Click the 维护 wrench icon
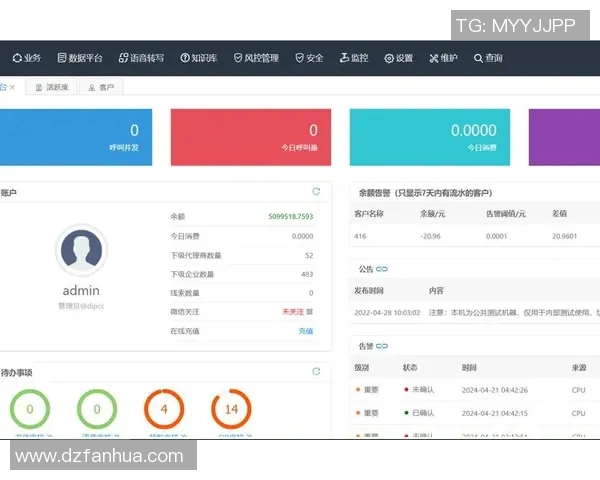The image size is (600, 480). [434, 58]
